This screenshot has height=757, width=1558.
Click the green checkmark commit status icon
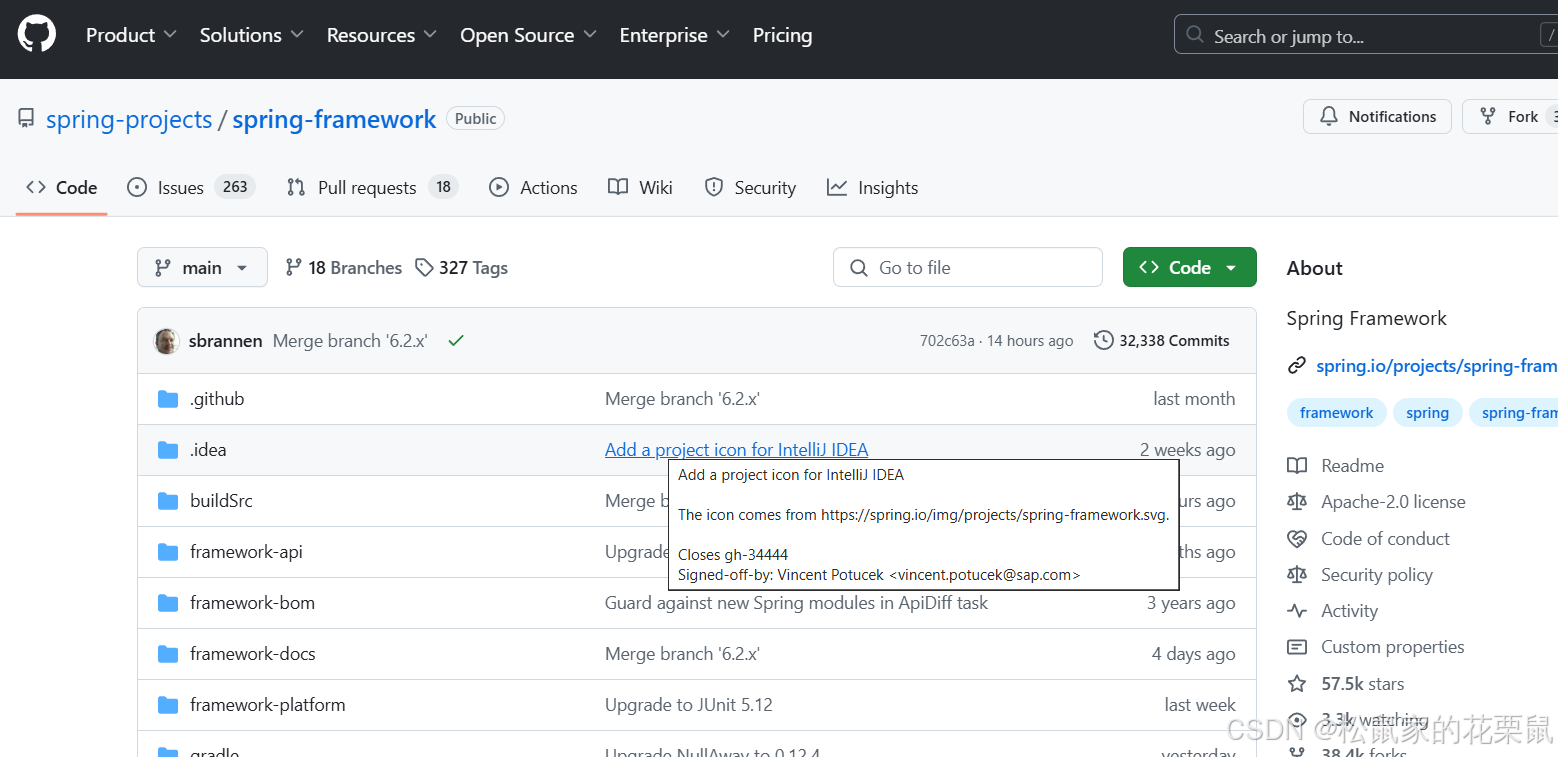pyautogui.click(x=456, y=341)
